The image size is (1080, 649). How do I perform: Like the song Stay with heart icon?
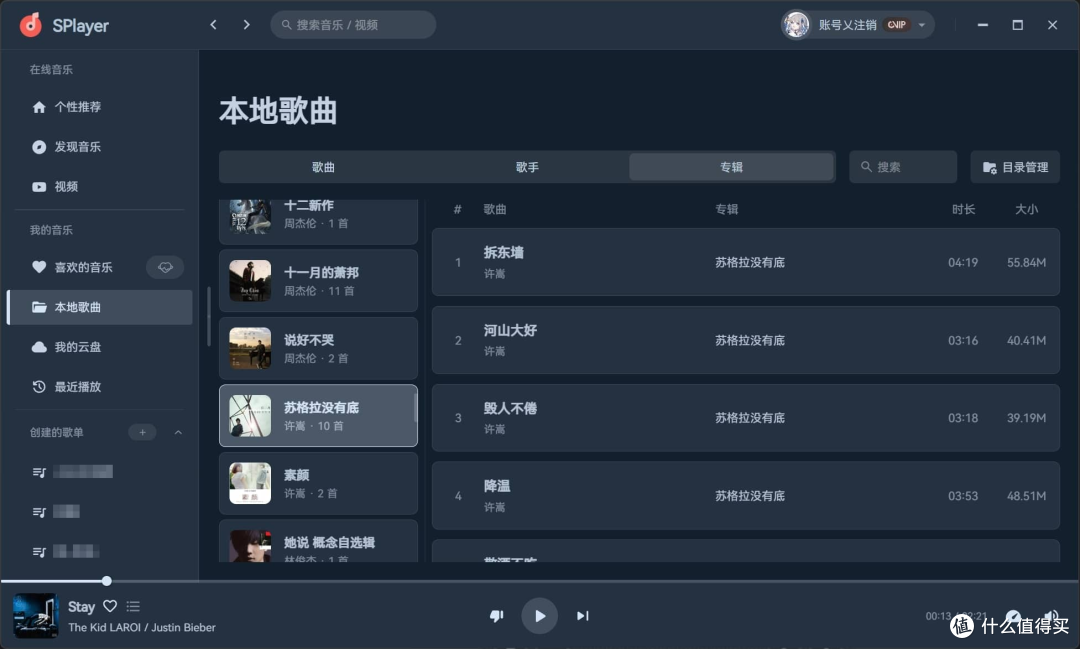point(110,606)
